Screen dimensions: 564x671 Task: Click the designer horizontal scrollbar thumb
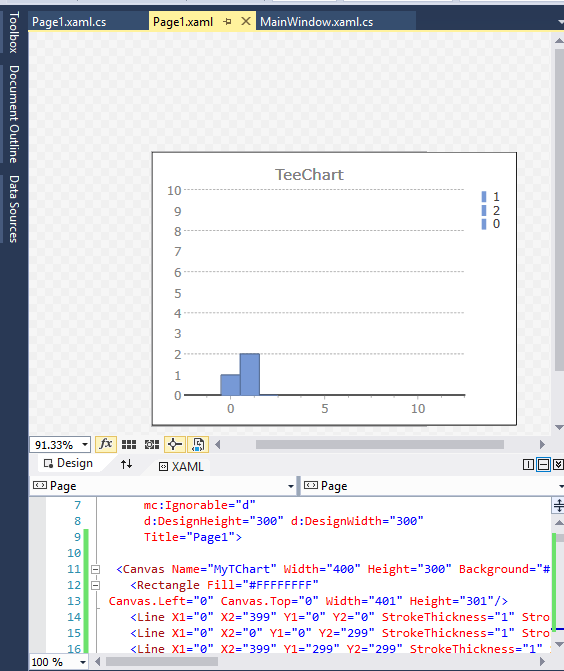(x=380, y=445)
